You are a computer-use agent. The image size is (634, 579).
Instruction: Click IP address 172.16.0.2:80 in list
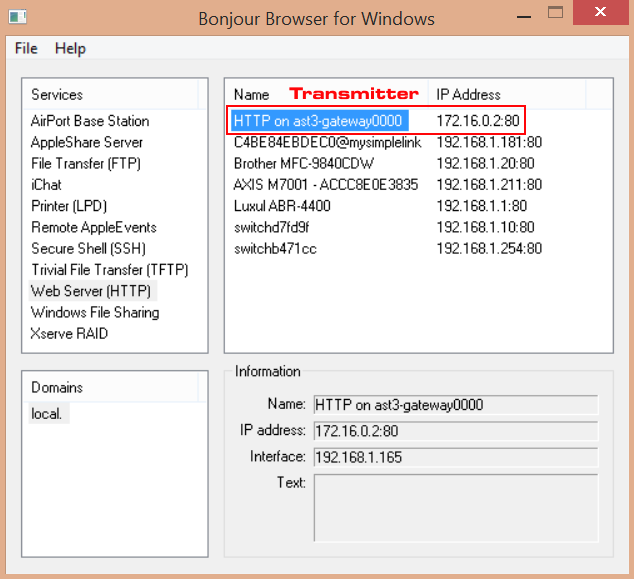pyautogui.click(x=478, y=121)
